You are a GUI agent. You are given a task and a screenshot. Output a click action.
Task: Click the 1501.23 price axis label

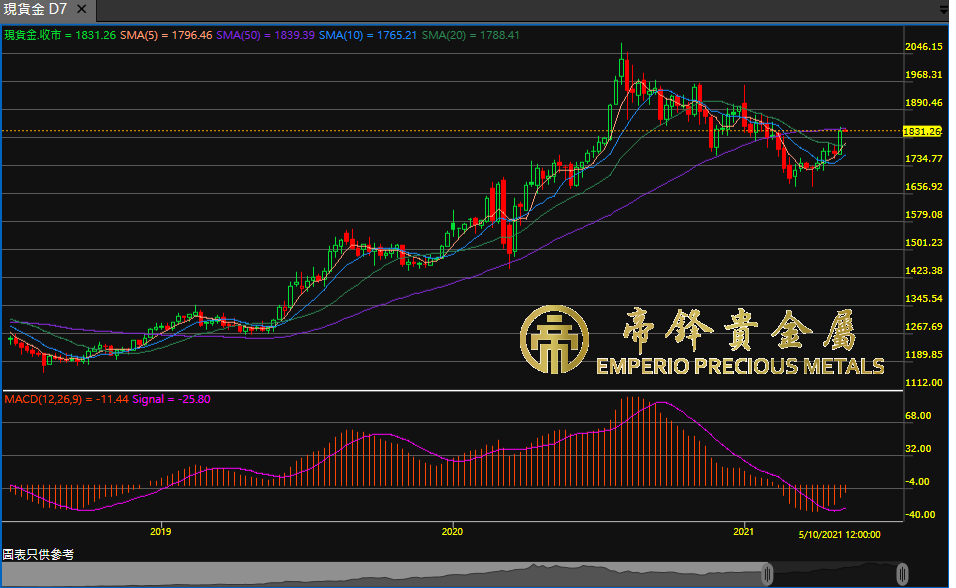(x=924, y=243)
